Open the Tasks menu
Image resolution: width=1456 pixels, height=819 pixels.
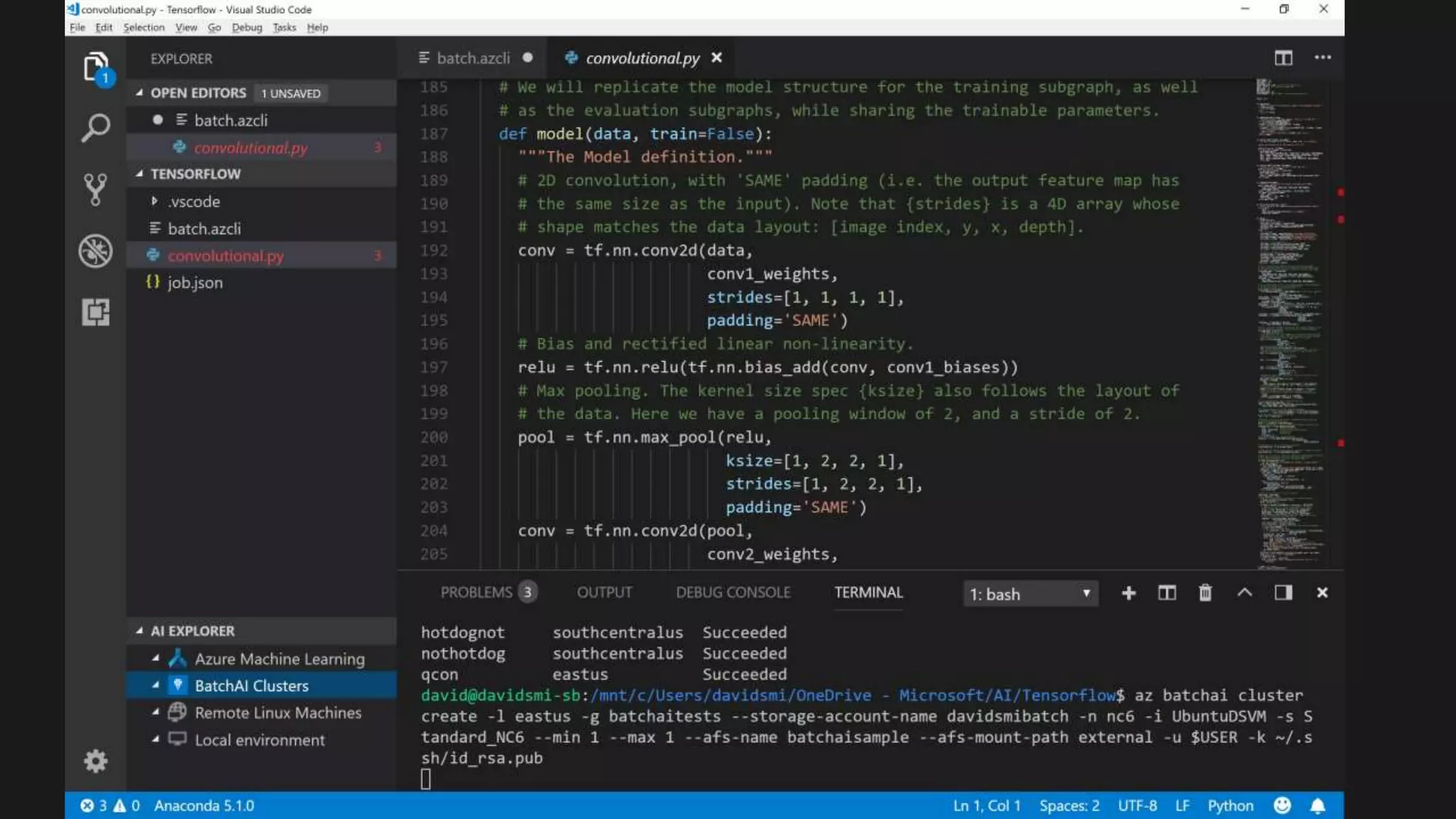pos(284,27)
